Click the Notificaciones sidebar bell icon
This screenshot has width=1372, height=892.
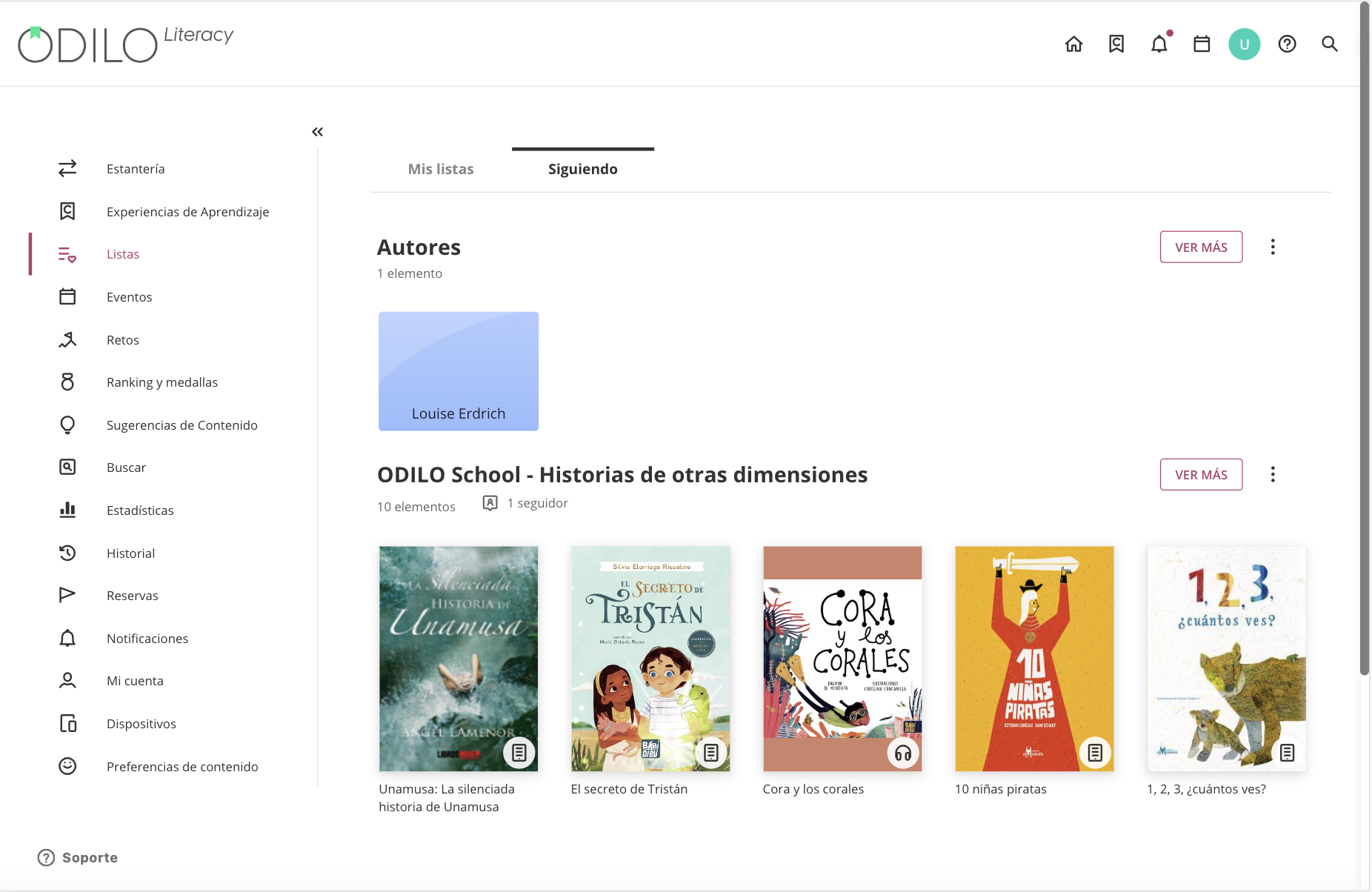67,639
